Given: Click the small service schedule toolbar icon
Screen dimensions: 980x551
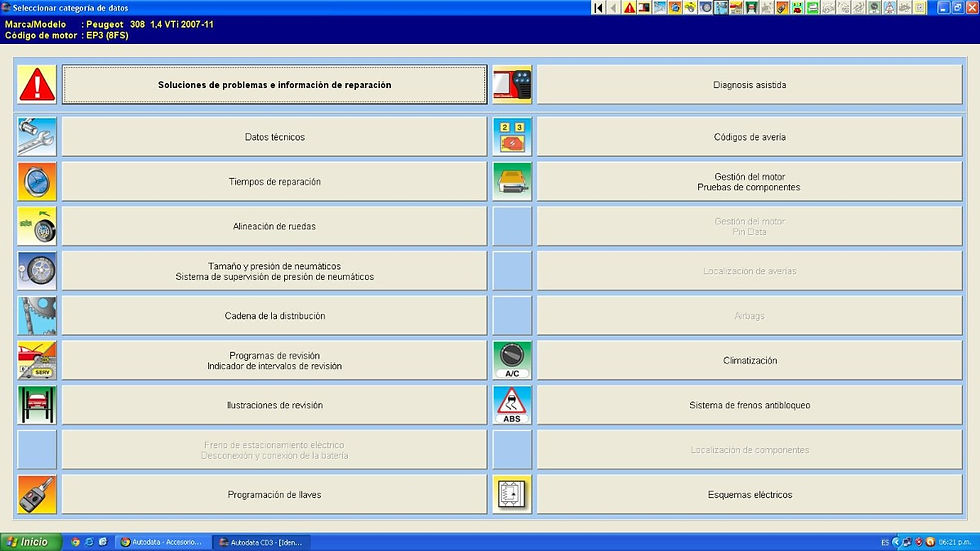Looking at the screenshot, I should [736, 7].
